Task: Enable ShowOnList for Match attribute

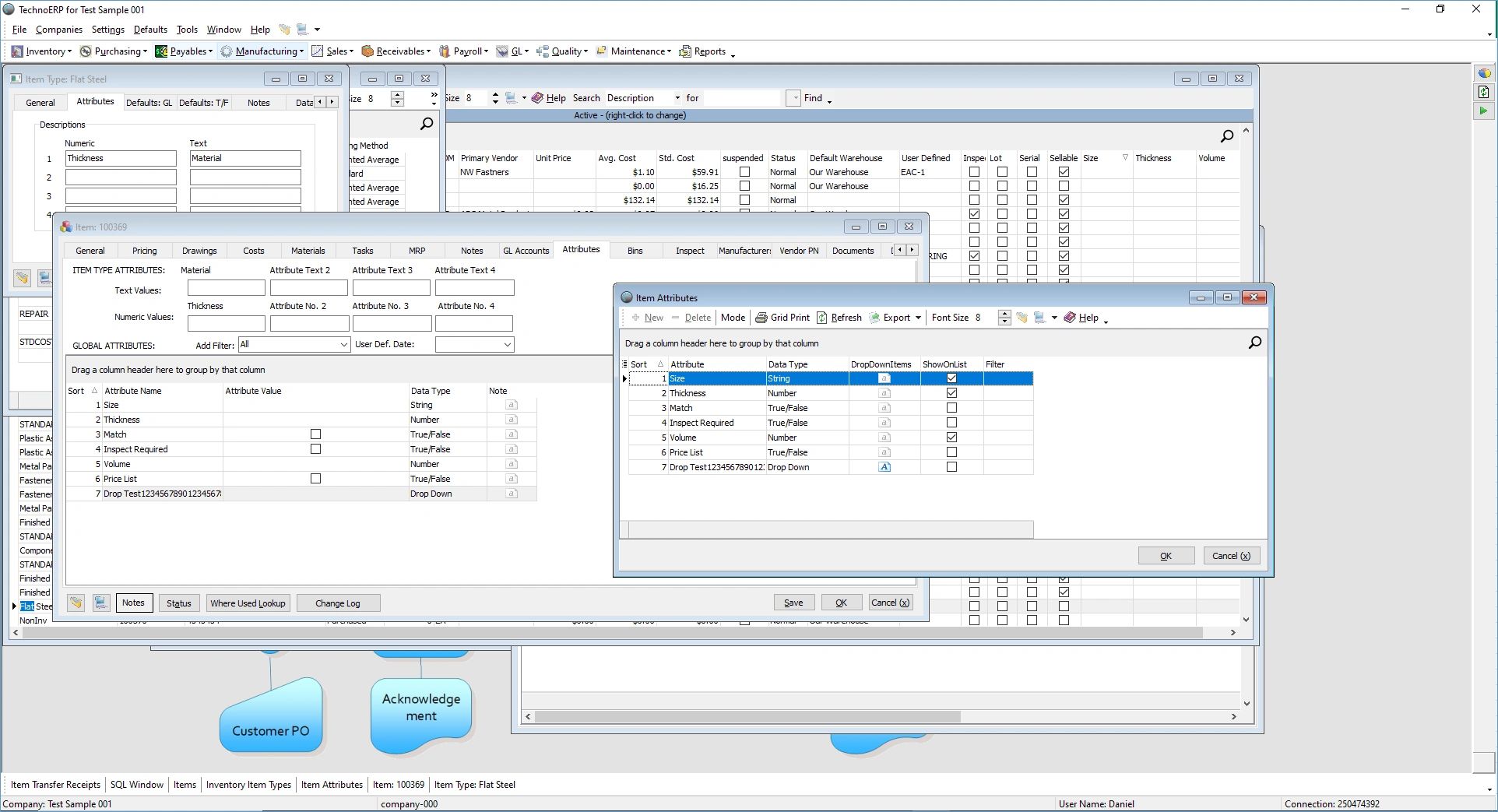Action: click(x=951, y=408)
